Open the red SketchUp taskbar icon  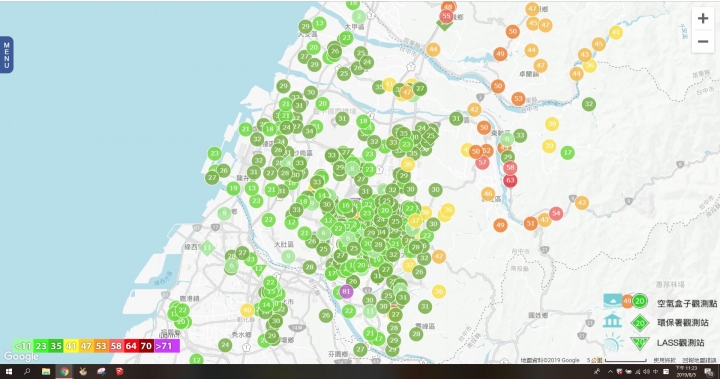click(x=120, y=372)
